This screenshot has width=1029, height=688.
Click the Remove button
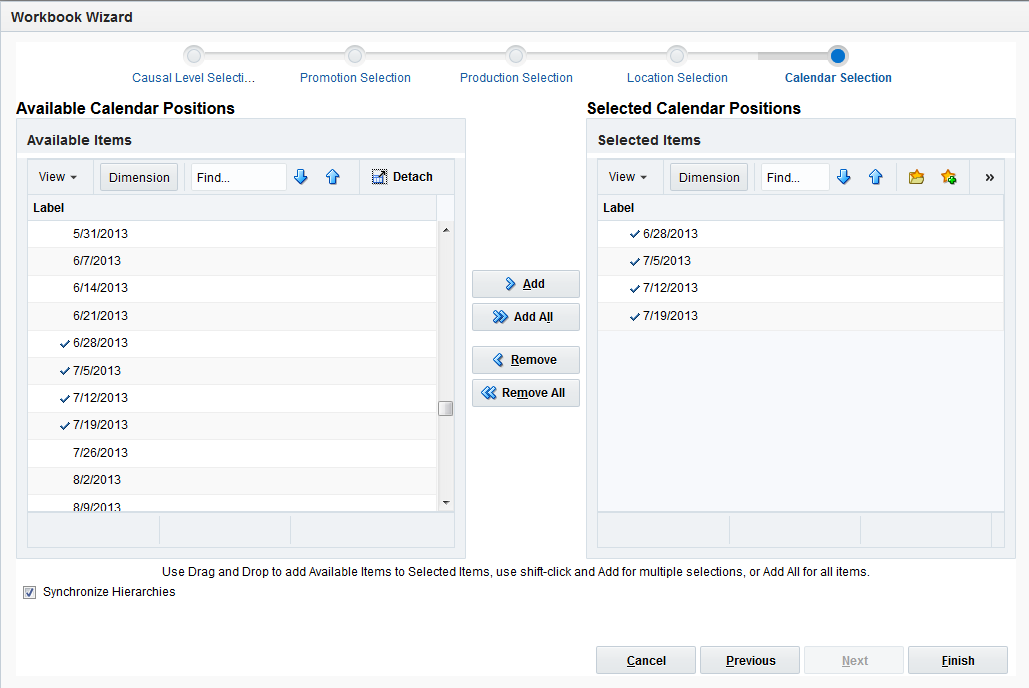coord(526,360)
